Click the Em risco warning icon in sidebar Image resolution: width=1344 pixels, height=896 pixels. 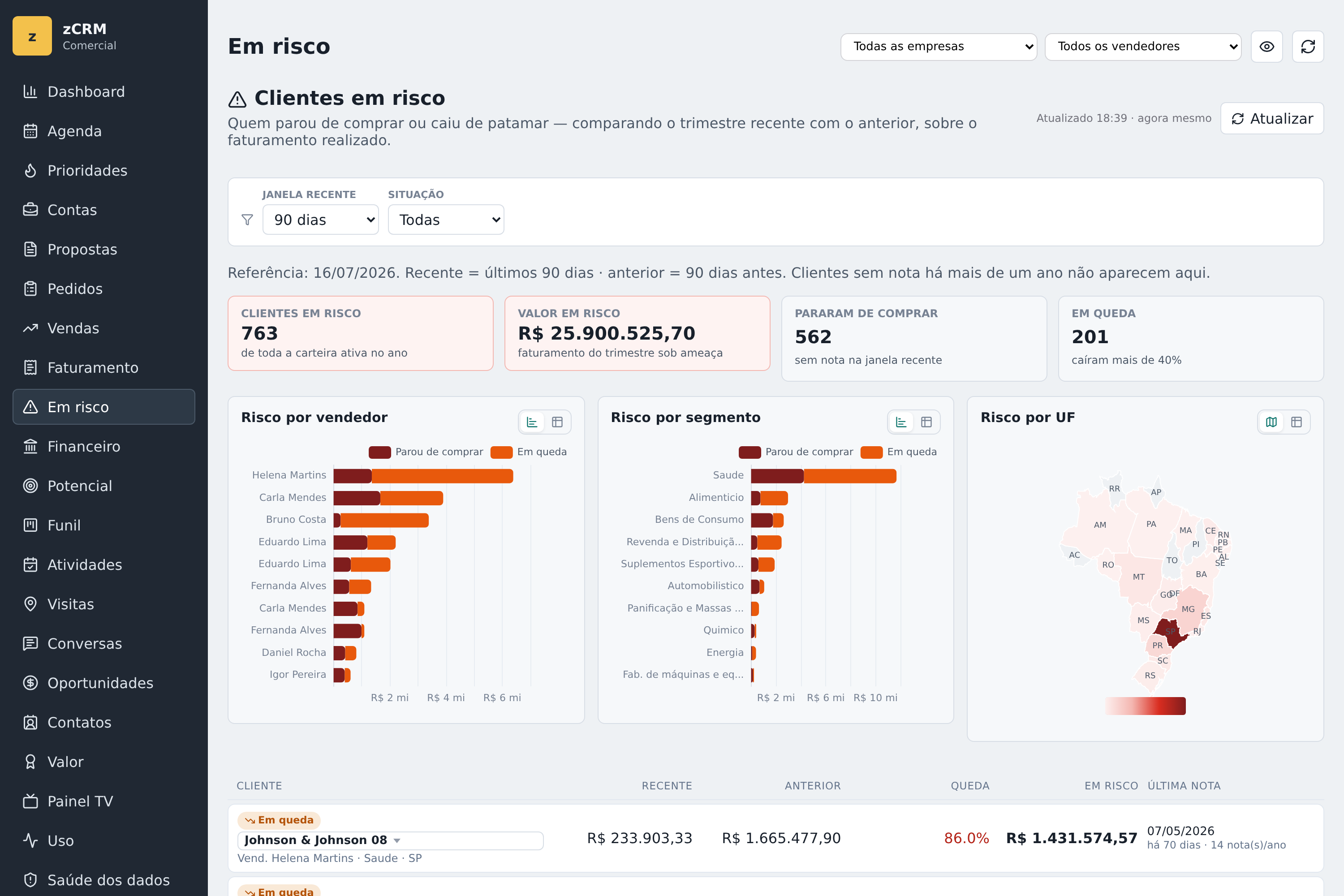30,407
